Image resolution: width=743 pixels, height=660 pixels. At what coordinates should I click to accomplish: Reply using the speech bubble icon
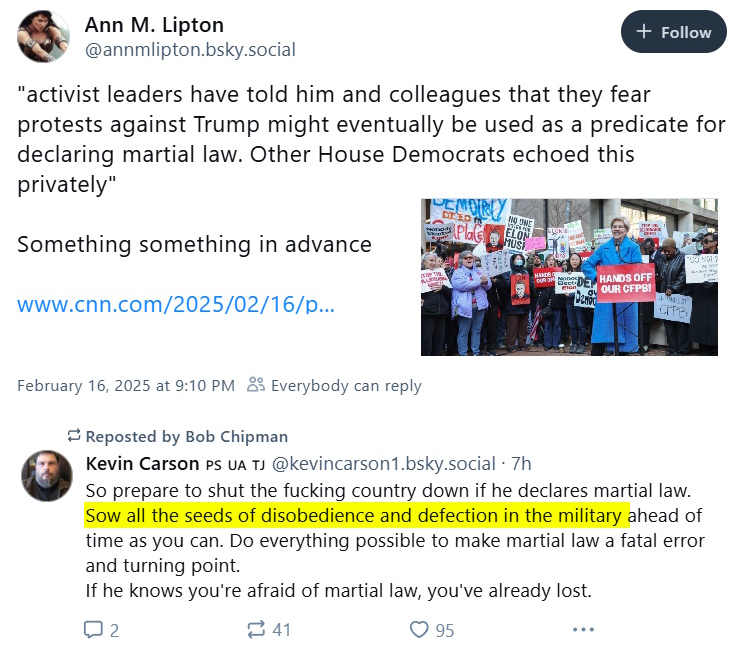click(93, 630)
